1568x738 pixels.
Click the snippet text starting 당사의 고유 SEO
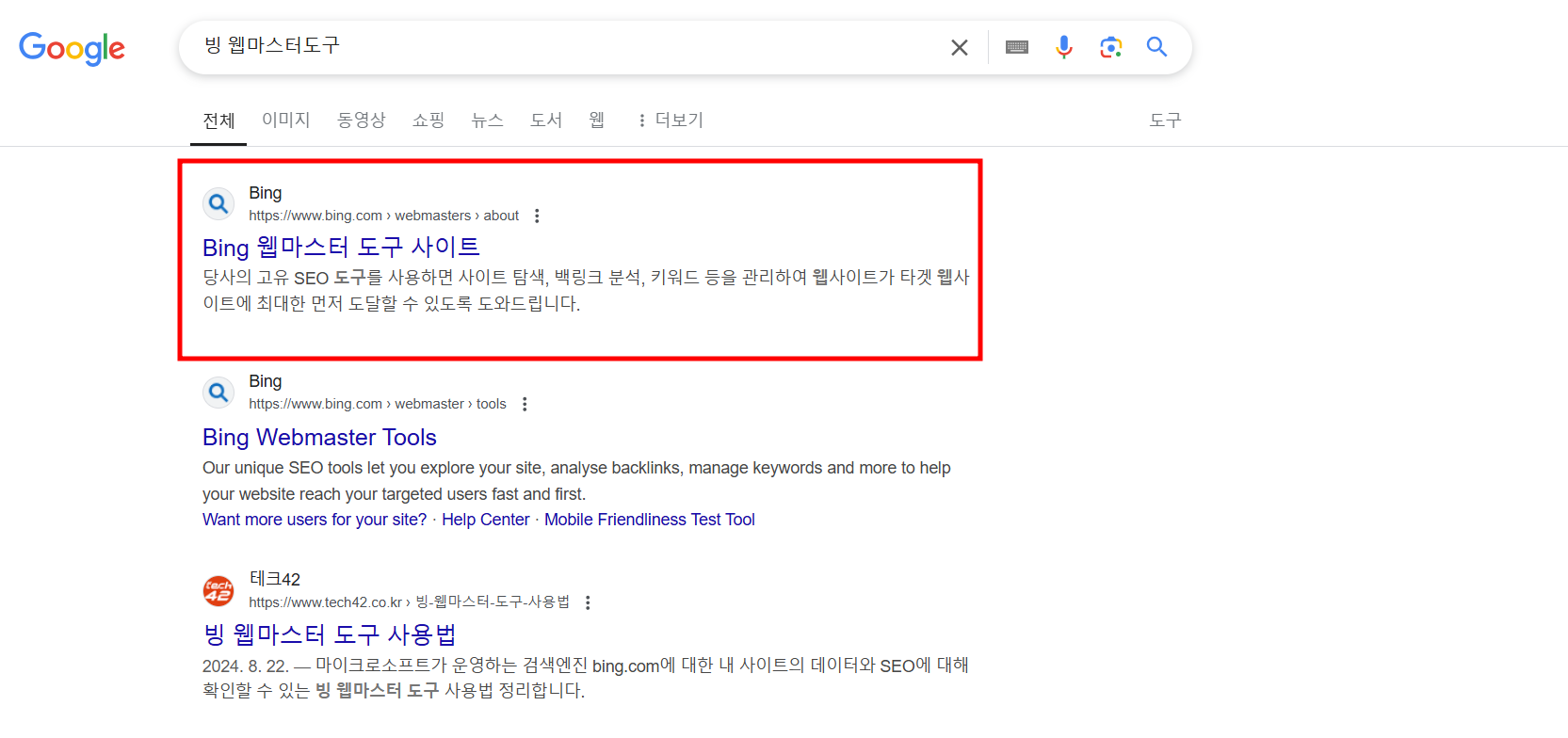[x=586, y=290]
